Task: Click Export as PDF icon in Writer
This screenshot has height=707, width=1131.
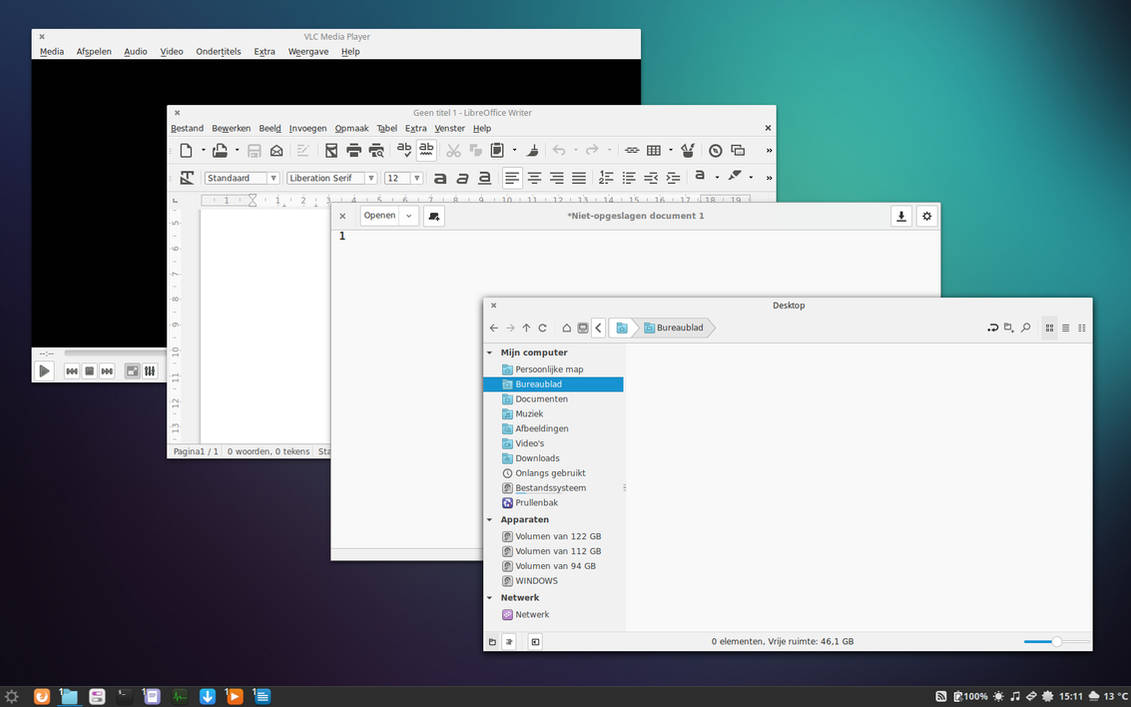Action: point(331,150)
